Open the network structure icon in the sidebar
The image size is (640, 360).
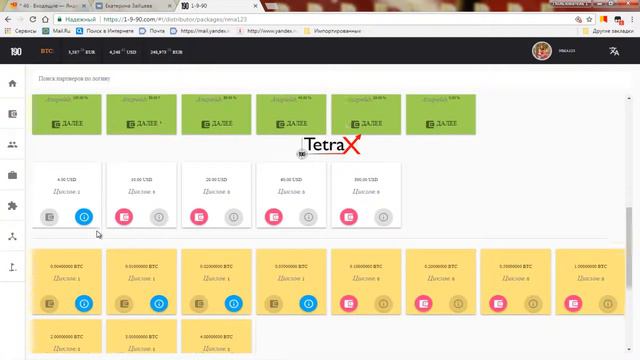pyautogui.click(x=13, y=236)
